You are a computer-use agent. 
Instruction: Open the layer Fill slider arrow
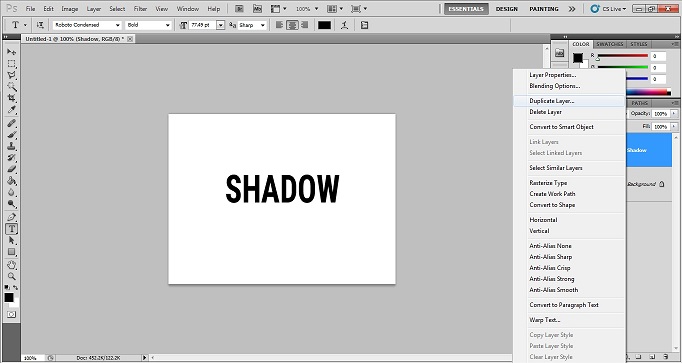(x=674, y=127)
